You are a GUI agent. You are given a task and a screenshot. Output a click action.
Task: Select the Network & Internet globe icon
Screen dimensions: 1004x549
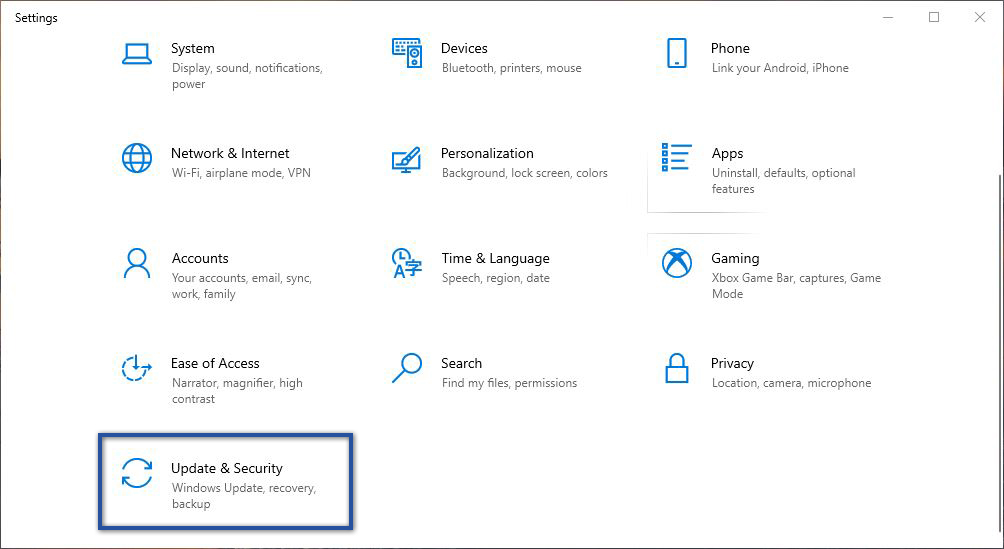coord(136,158)
